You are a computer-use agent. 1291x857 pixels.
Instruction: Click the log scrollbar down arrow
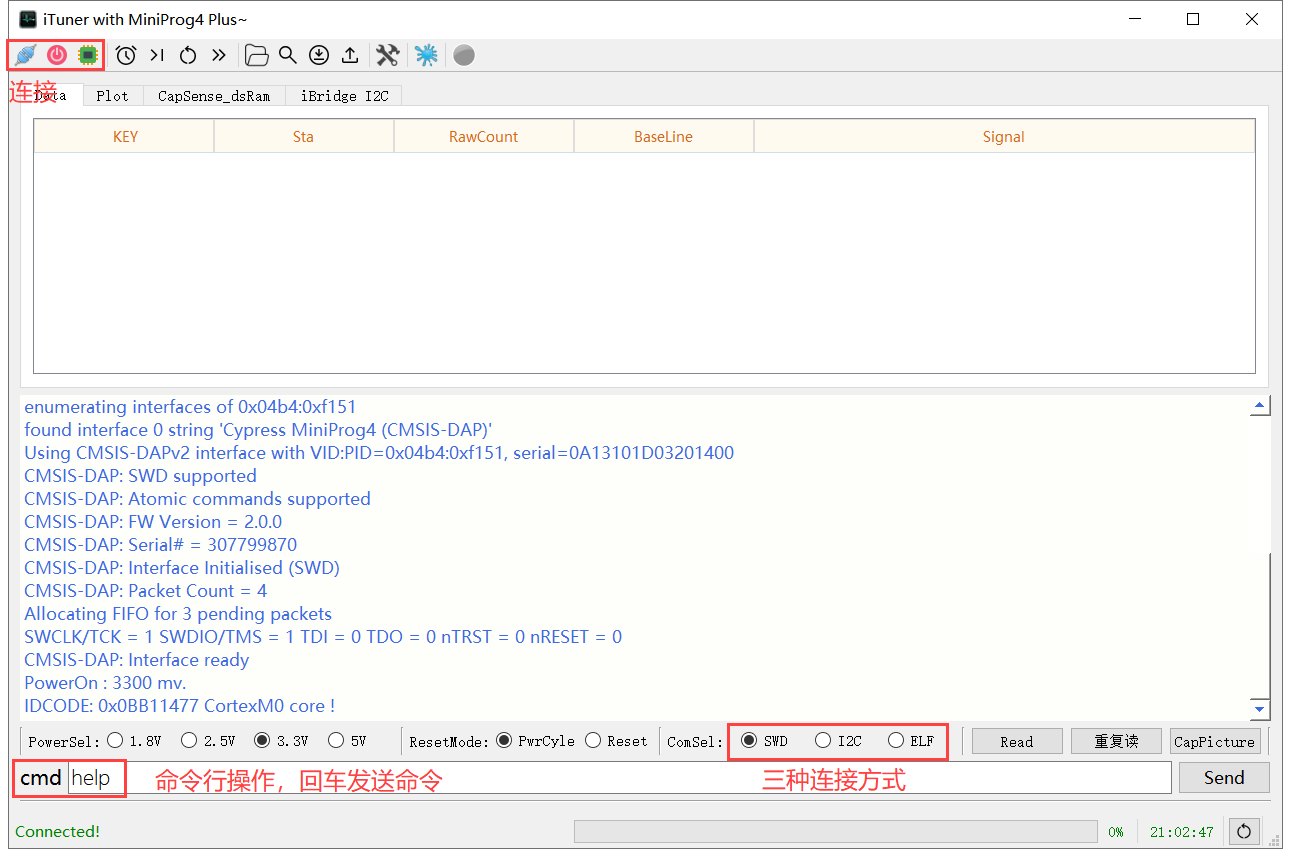click(1261, 709)
